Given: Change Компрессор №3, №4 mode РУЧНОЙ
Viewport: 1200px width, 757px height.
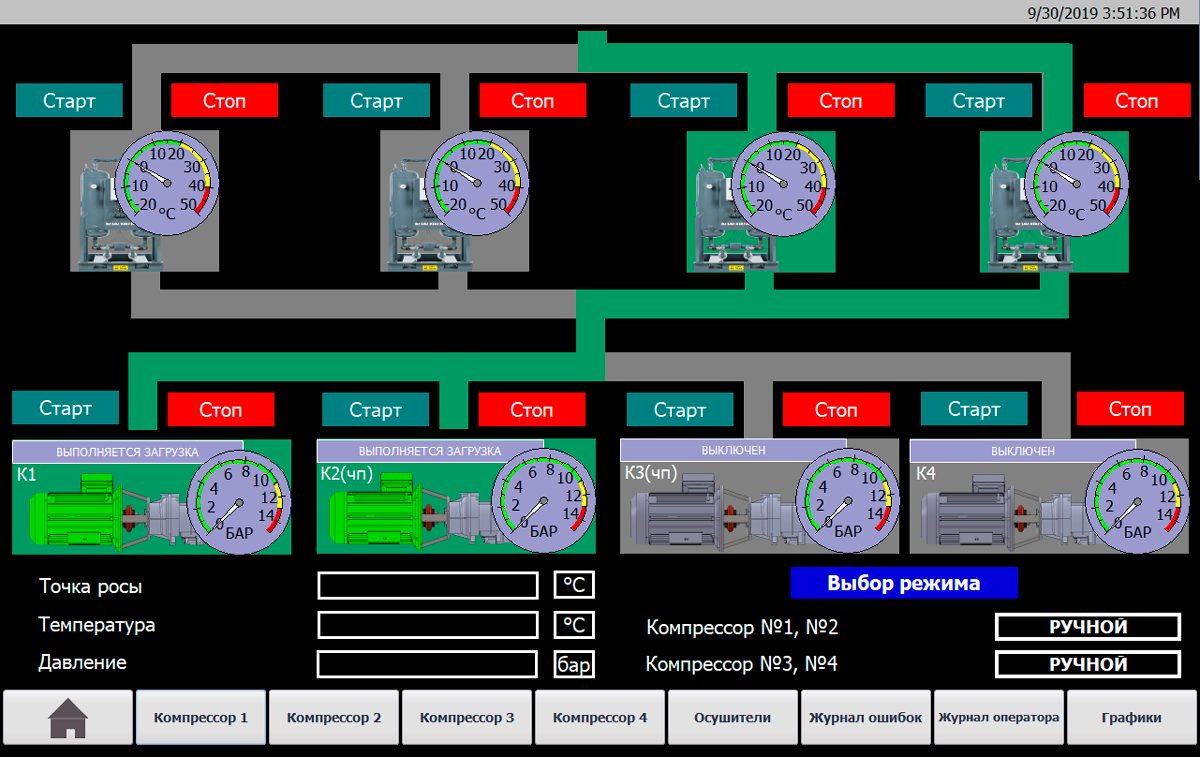Looking at the screenshot, I should [x=1088, y=664].
